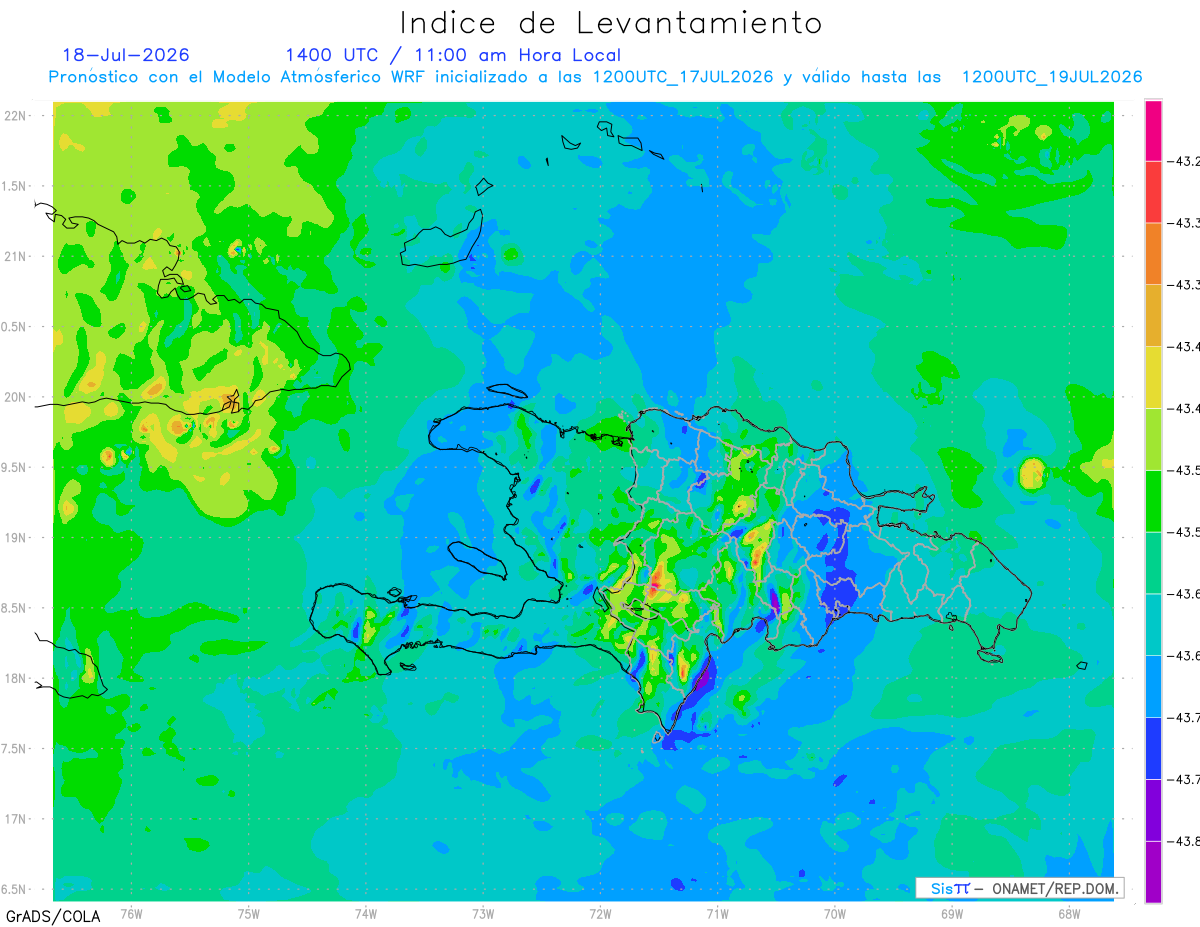Pick the dark blue swatch in the color scale
The height and width of the screenshot is (927, 1200).
click(x=1153, y=748)
